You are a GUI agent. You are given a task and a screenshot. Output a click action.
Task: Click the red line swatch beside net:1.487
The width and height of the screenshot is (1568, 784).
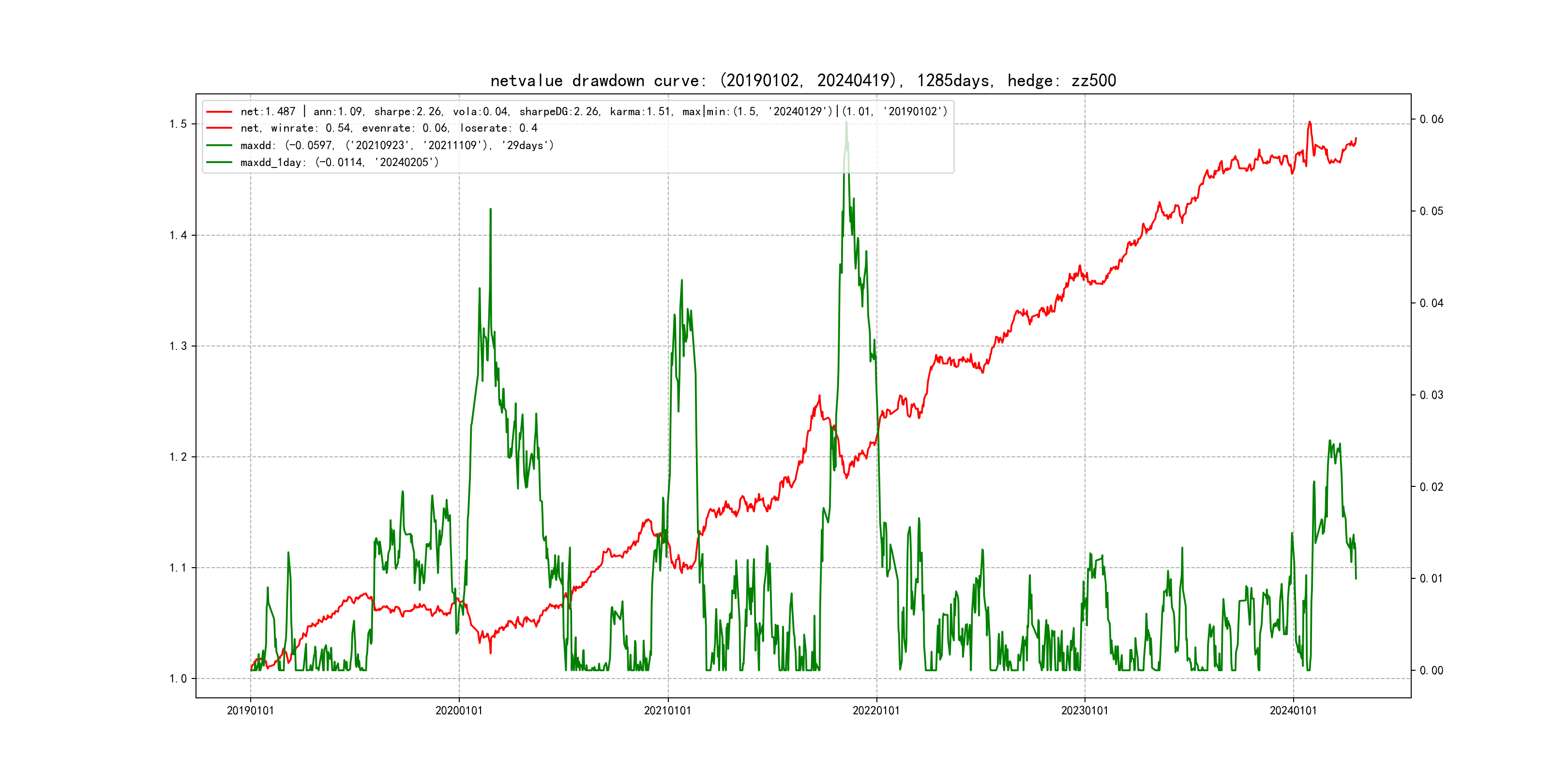(219, 111)
